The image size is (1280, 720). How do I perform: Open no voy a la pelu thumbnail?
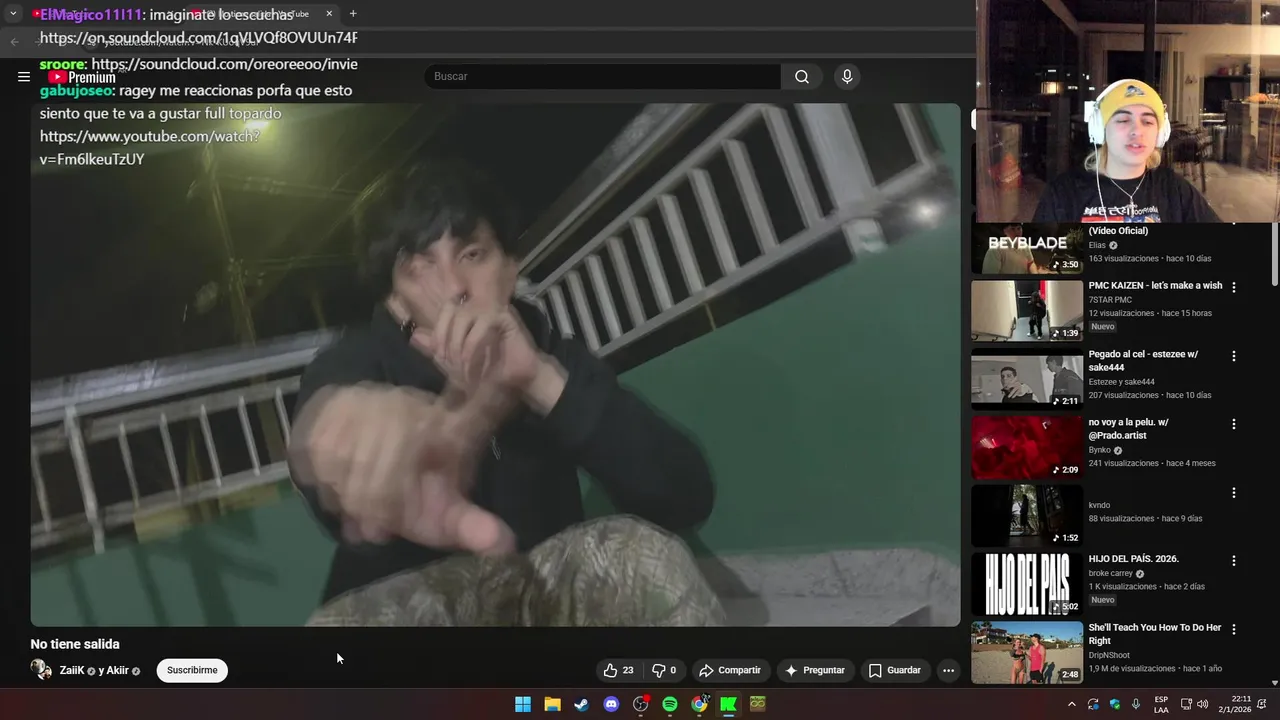(x=1027, y=446)
